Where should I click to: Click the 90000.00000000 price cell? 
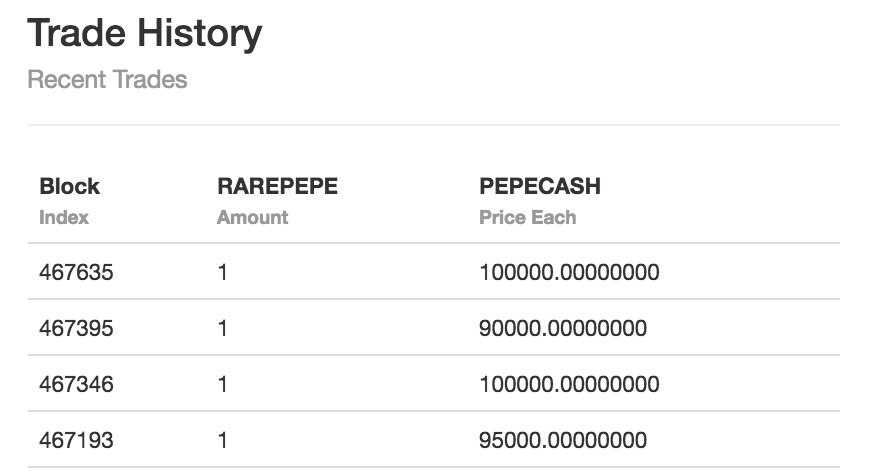[563, 328]
